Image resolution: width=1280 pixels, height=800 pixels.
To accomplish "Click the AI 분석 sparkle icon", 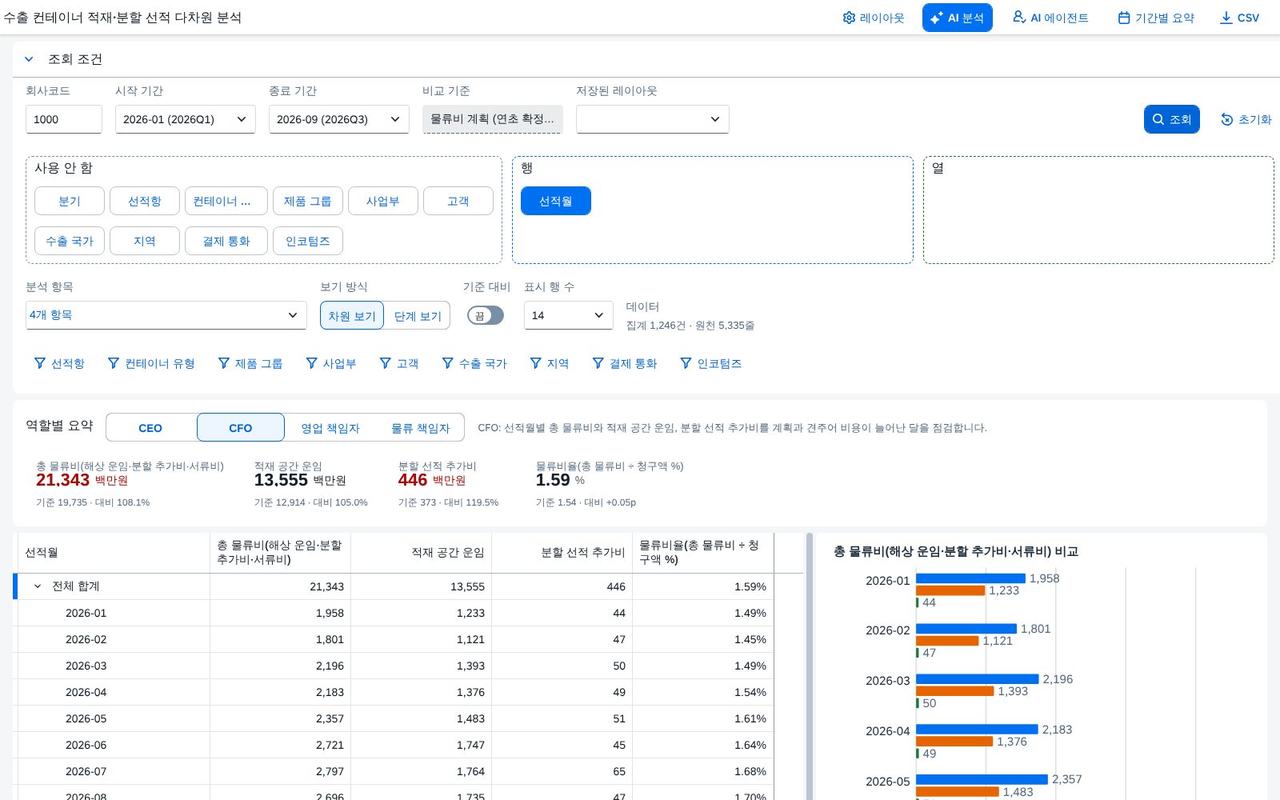I will [937, 18].
